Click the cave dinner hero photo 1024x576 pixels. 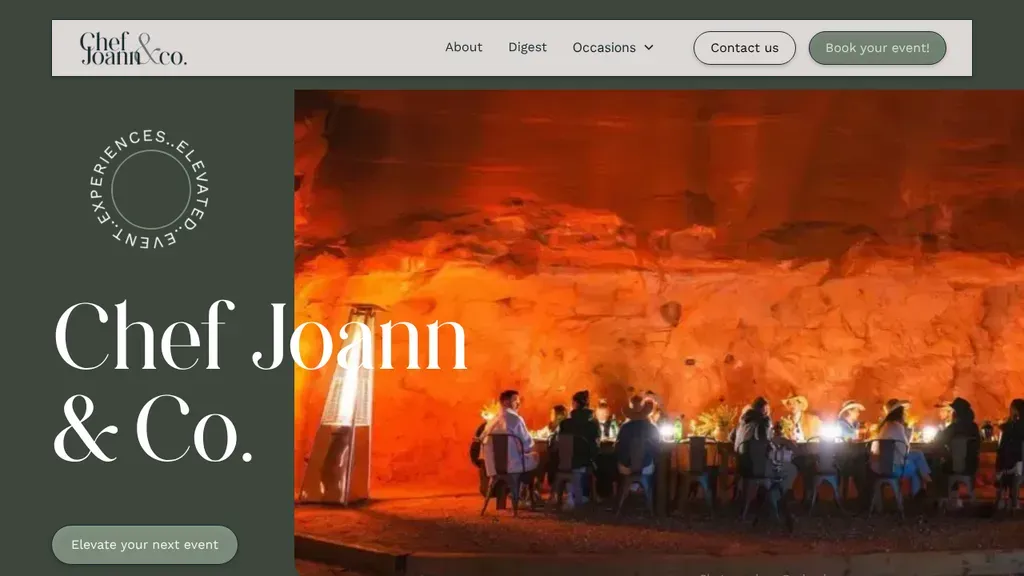[659, 332]
